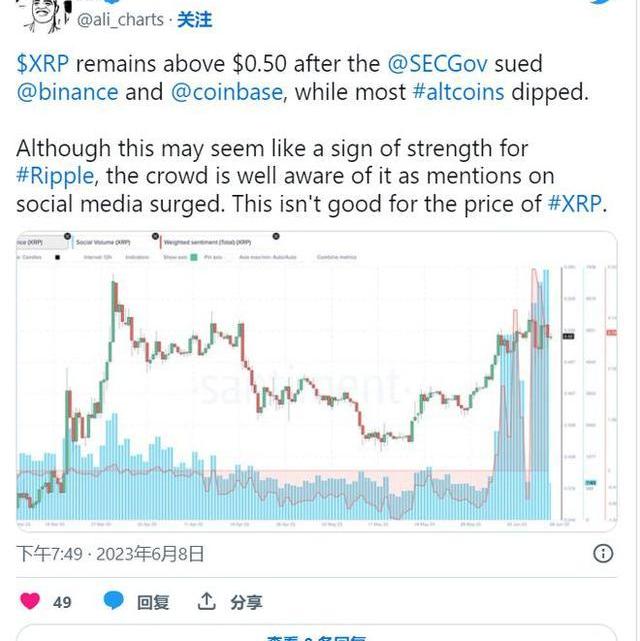Open the tweet info circle icon

[604, 553]
